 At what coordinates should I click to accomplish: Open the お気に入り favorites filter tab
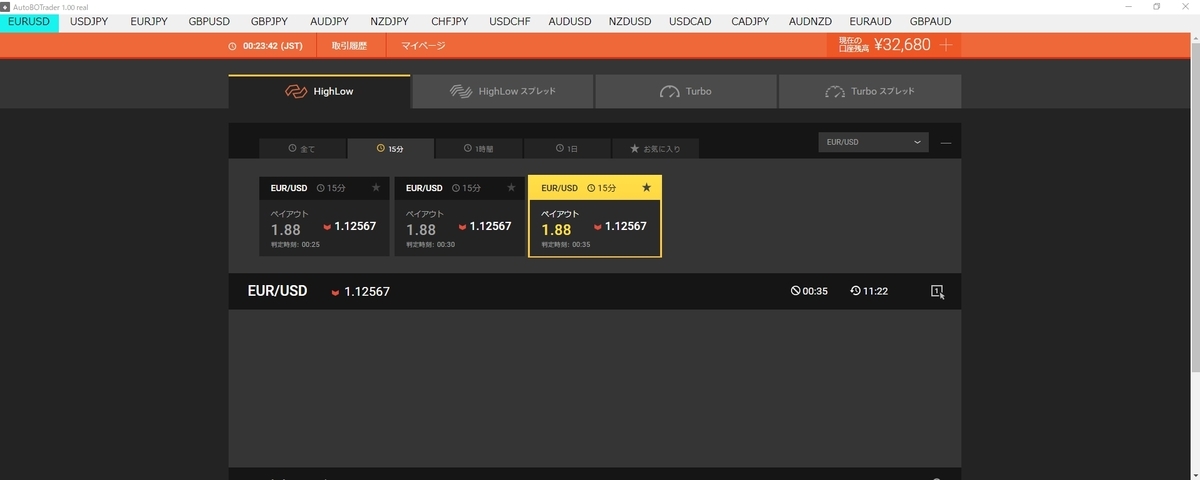pos(655,148)
